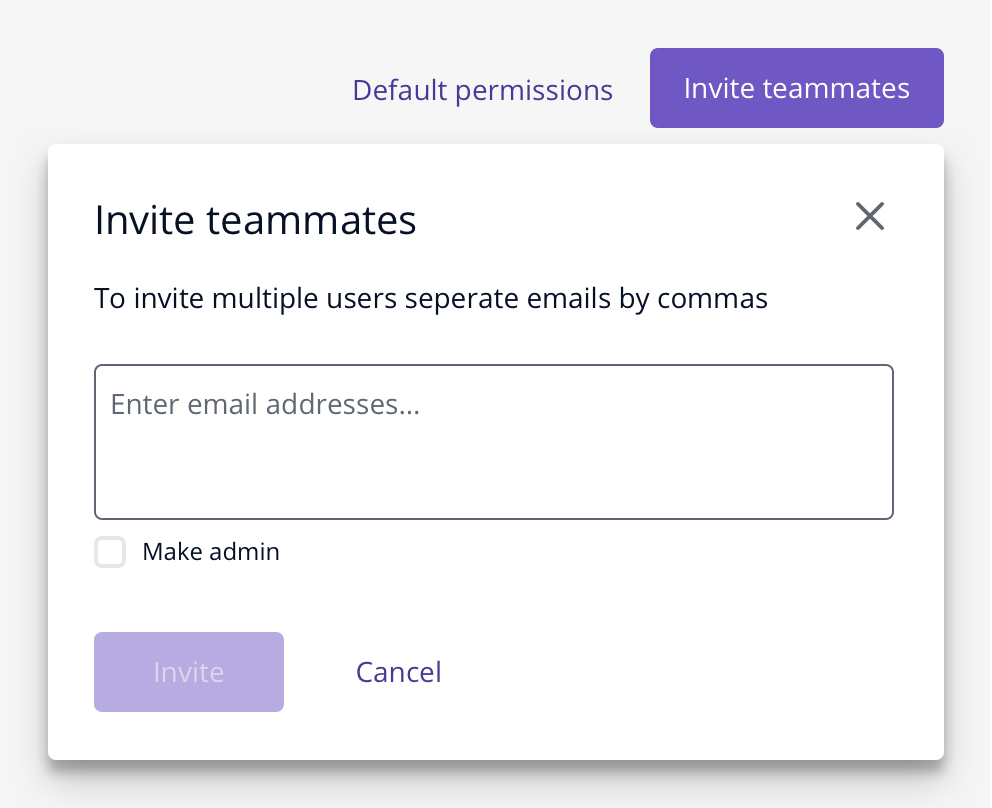Open the Default permissions page
The width and height of the screenshot is (992, 808).
483,90
